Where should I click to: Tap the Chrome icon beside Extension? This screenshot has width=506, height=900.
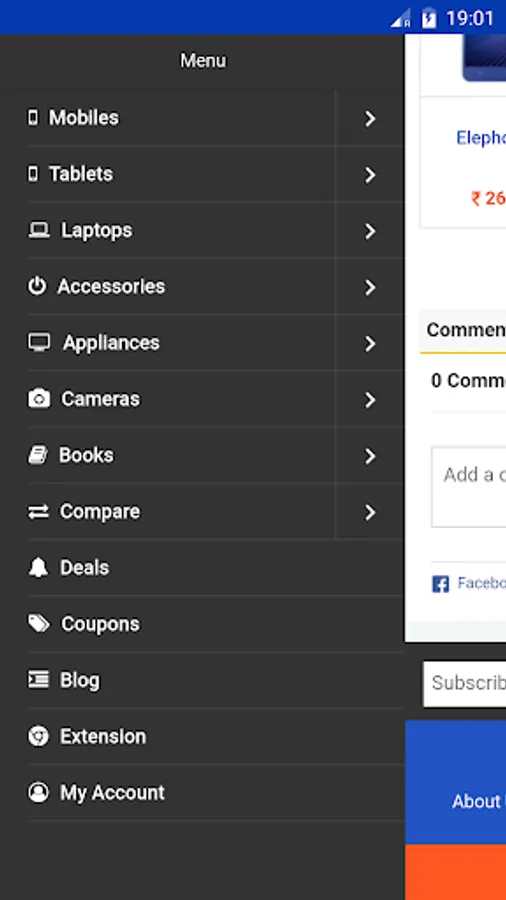[38, 736]
